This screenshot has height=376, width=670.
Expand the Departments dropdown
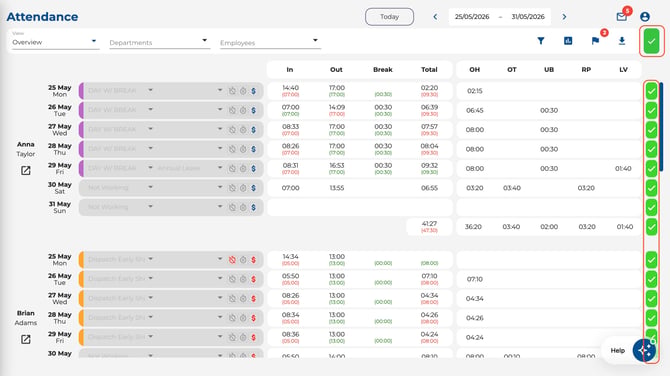click(x=159, y=42)
